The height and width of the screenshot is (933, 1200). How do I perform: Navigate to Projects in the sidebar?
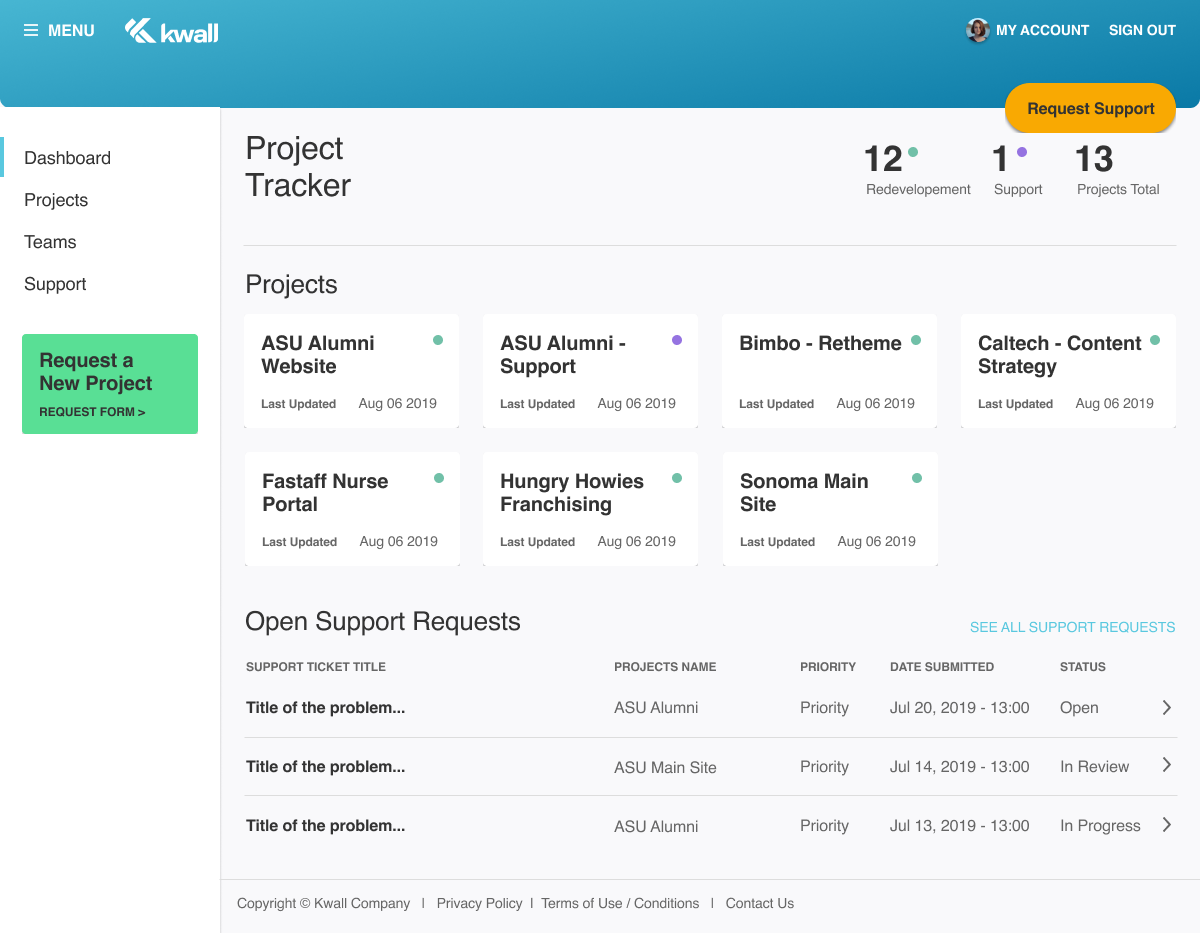[56, 200]
